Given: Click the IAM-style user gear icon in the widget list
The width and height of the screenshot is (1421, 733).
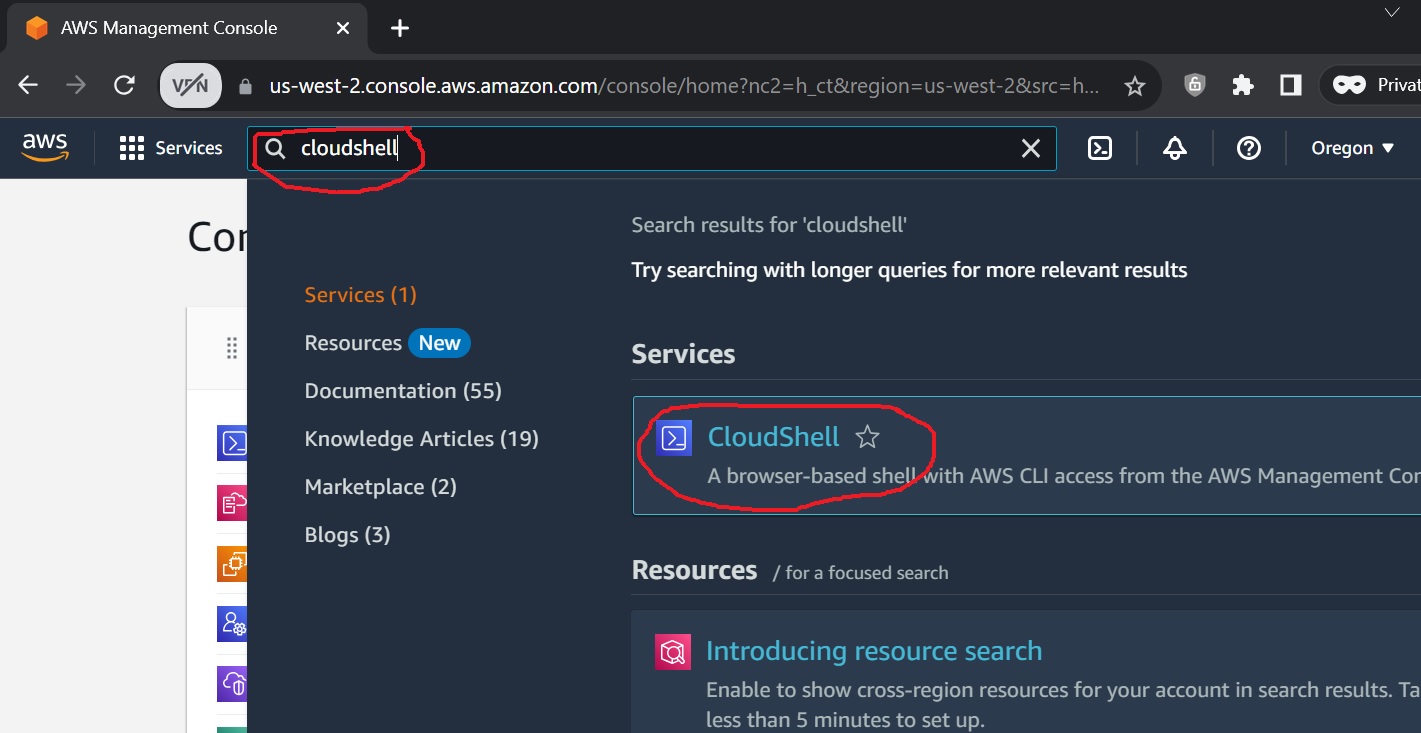Looking at the screenshot, I should [x=232, y=624].
